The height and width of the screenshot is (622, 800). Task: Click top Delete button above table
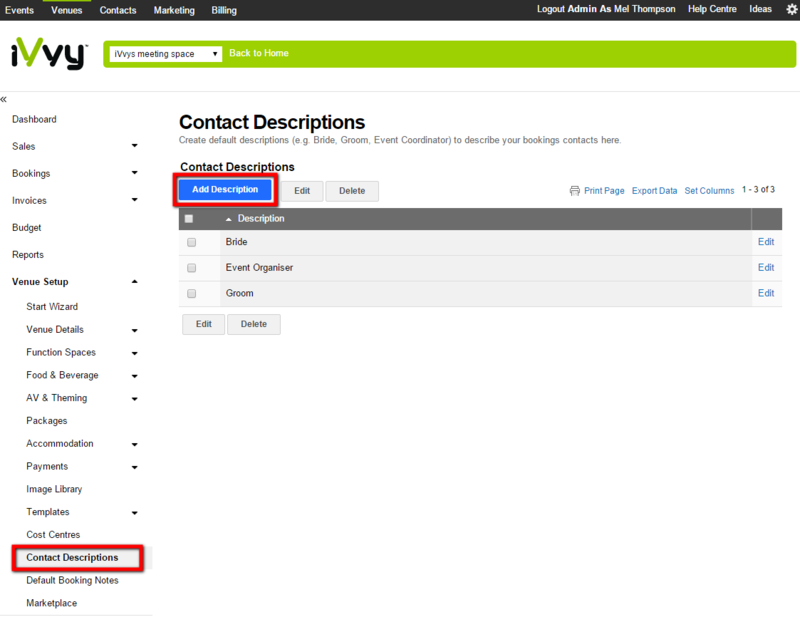[352, 191]
